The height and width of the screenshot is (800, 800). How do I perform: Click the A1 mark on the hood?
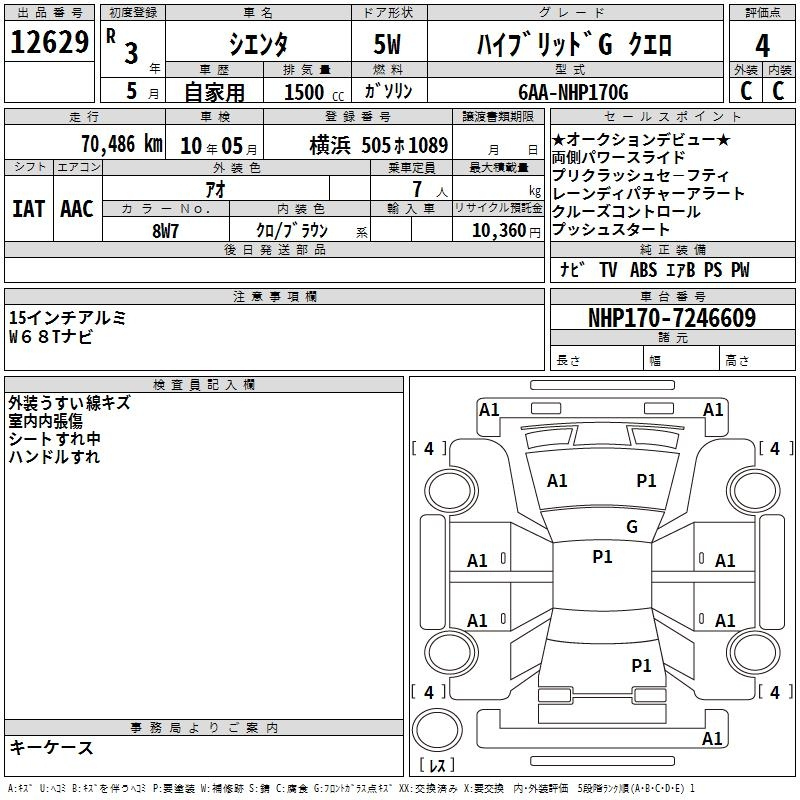(557, 480)
